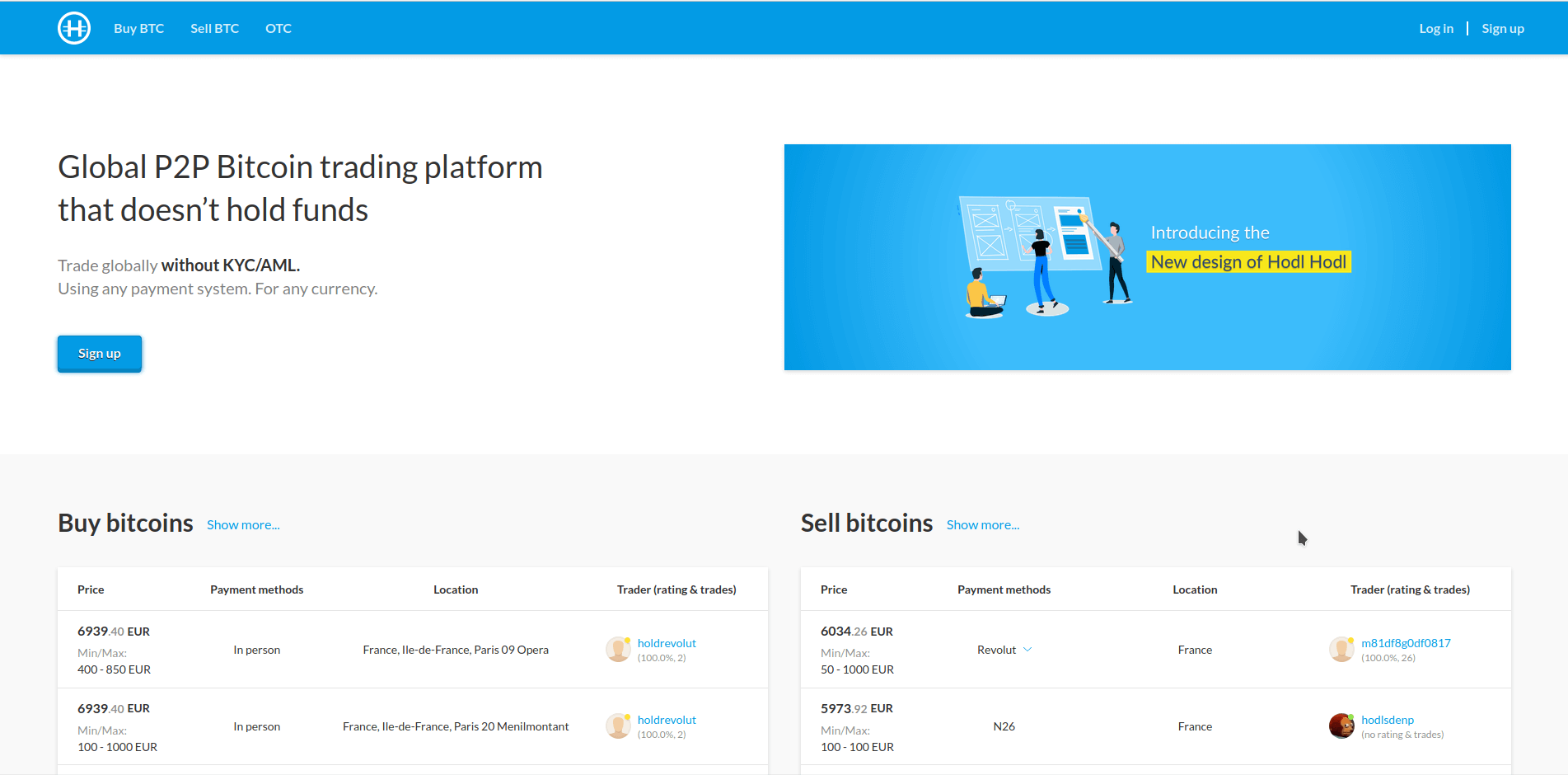The image size is (1568, 775).
Task: Open trader hodlsdenp's profile link
Action: [1388, 719]
